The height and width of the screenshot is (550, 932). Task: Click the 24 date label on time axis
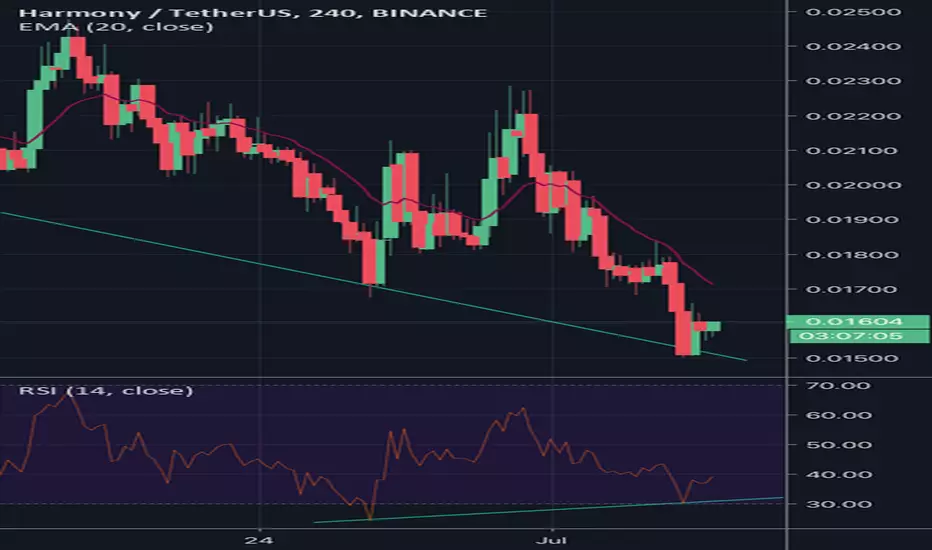pyautogui.click(x=259, y=540)
